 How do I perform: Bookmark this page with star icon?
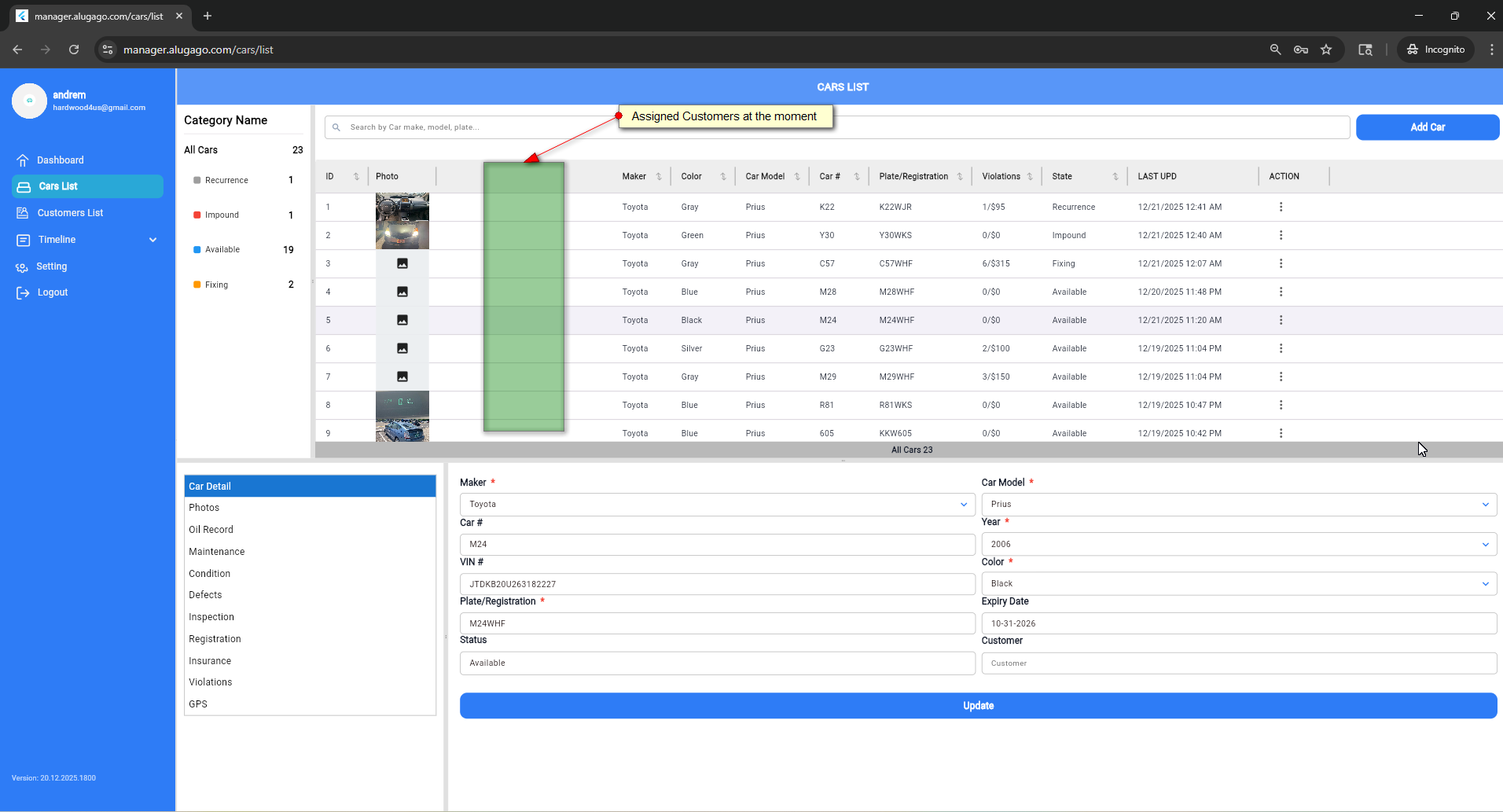click(x=1326, y=50)
